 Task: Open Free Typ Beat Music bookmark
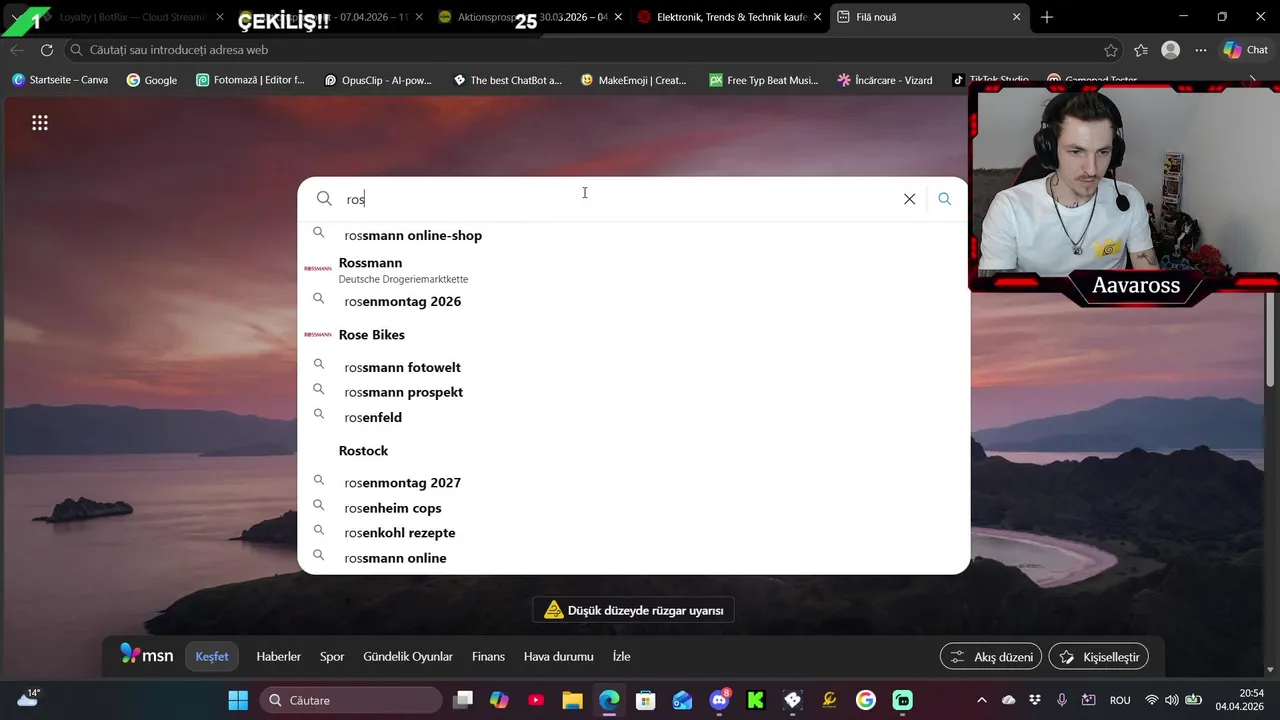(764, 80)
